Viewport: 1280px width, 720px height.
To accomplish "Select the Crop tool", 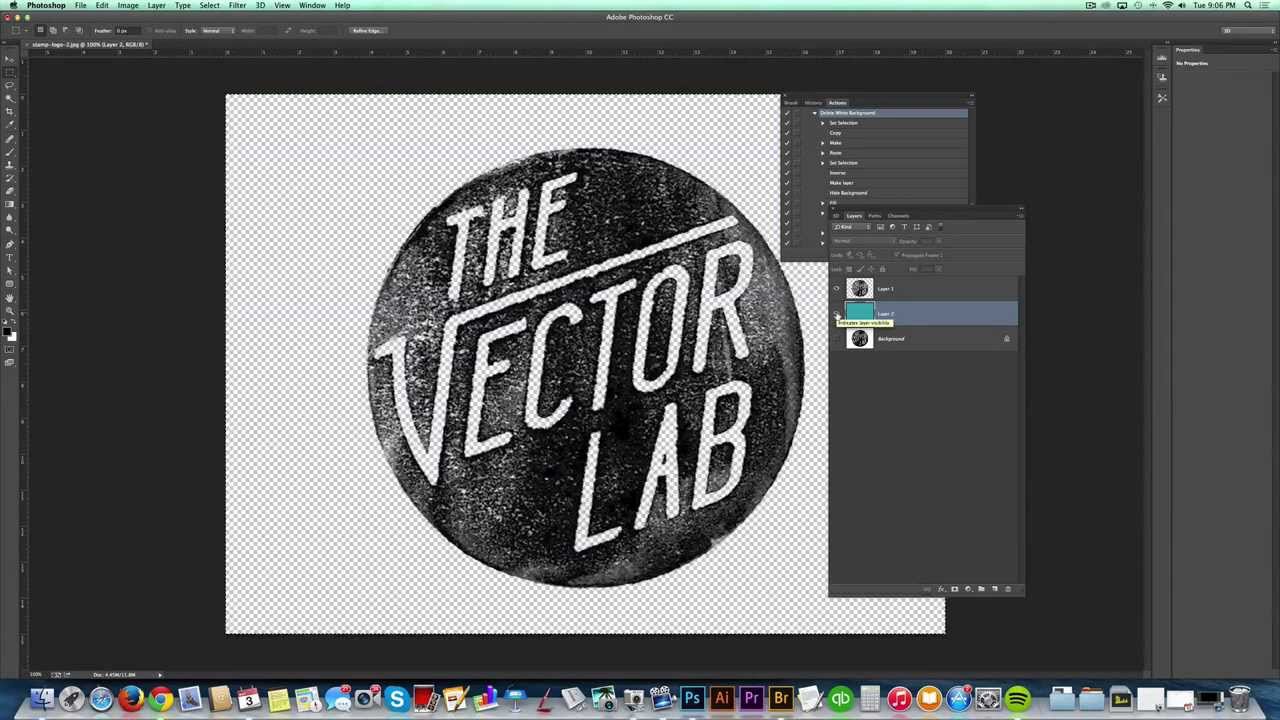I will (10, 109).
